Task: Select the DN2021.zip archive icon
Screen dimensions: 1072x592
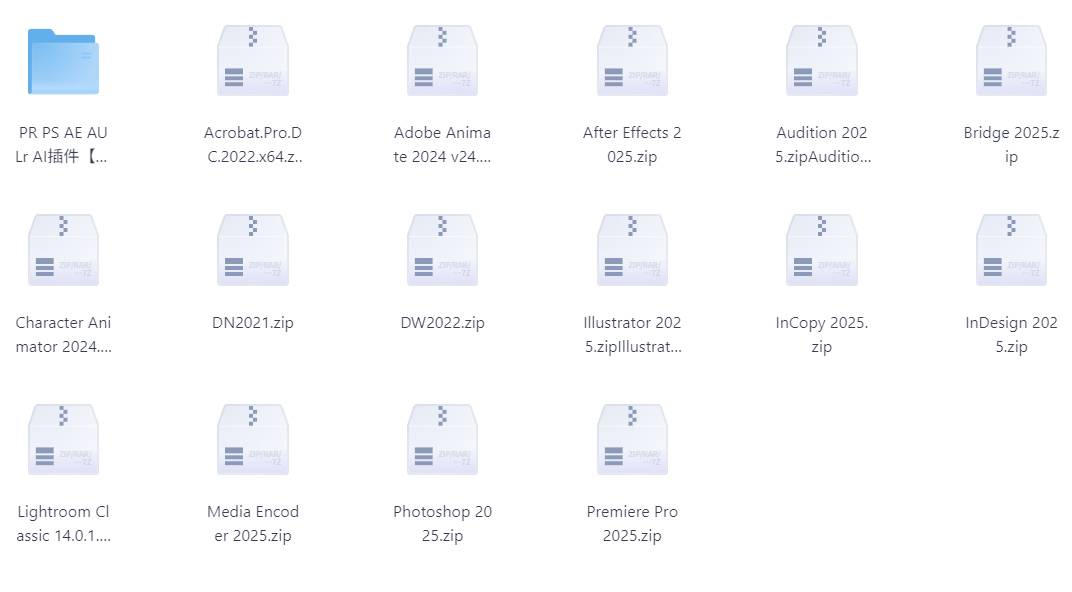Action: pos(253,250)
